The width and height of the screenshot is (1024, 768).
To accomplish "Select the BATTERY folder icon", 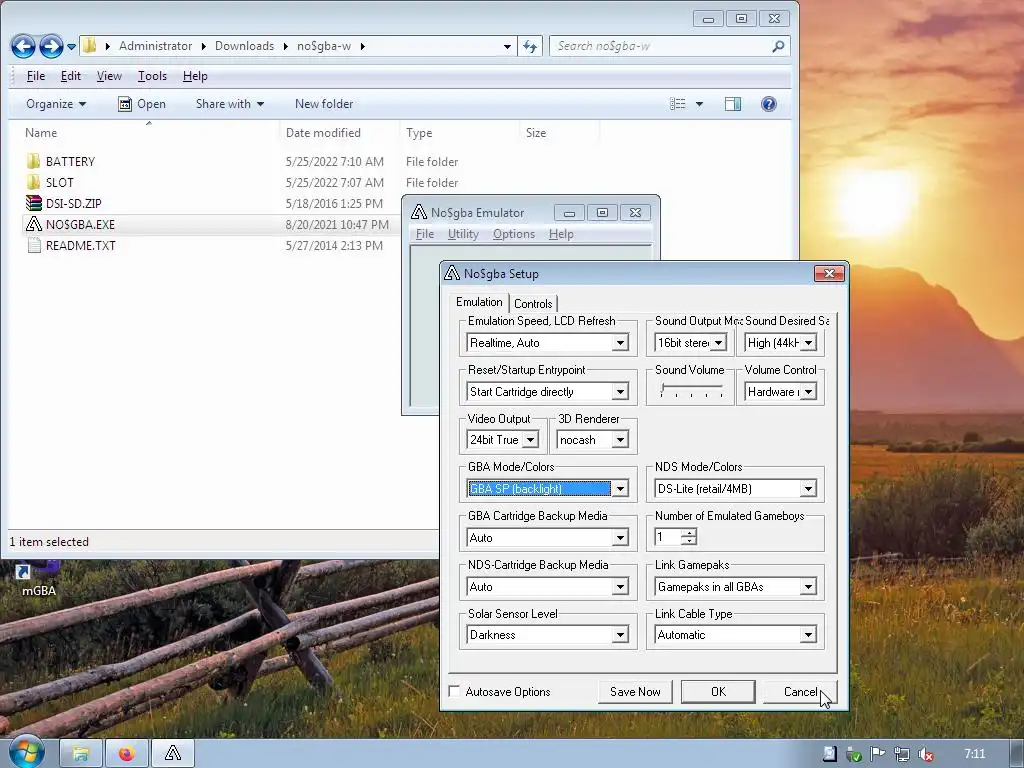I will pyautogui.click(x=33, y=161).
